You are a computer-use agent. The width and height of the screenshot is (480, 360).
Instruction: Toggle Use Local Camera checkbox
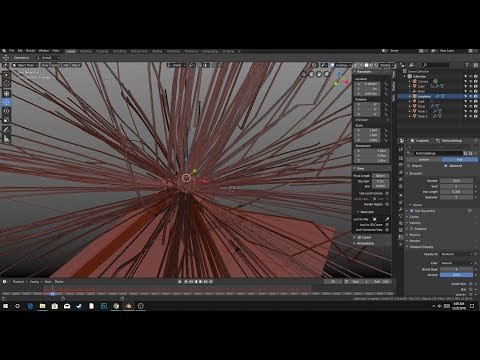387,193
